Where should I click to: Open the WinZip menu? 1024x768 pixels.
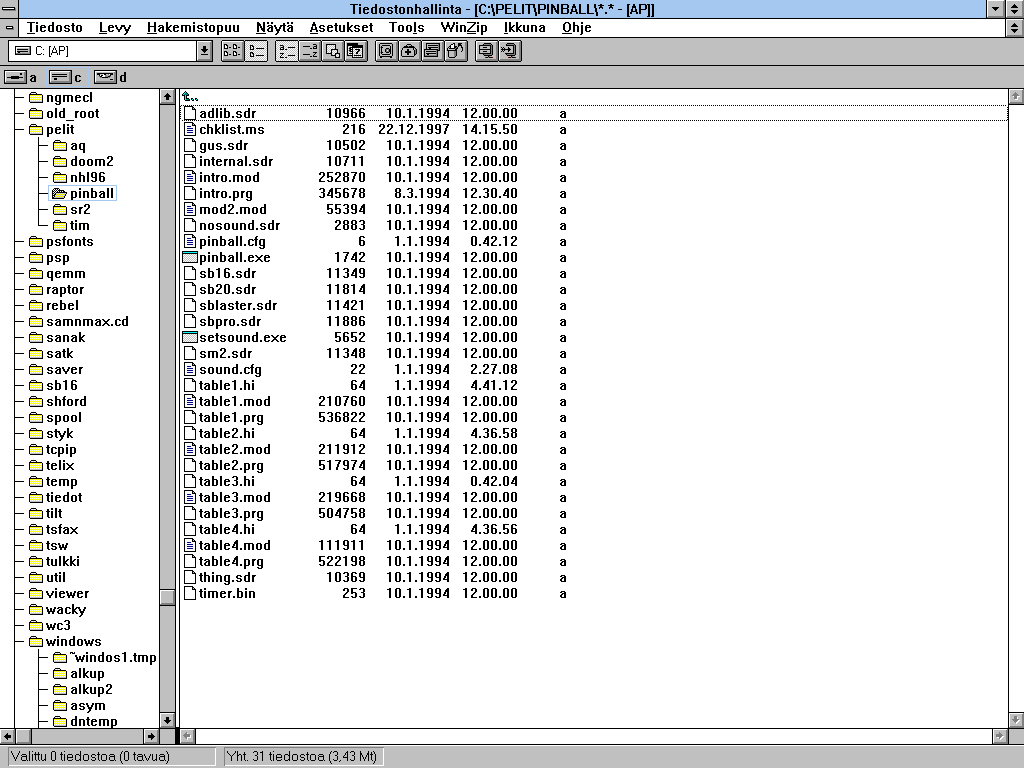tap(464, 27)
